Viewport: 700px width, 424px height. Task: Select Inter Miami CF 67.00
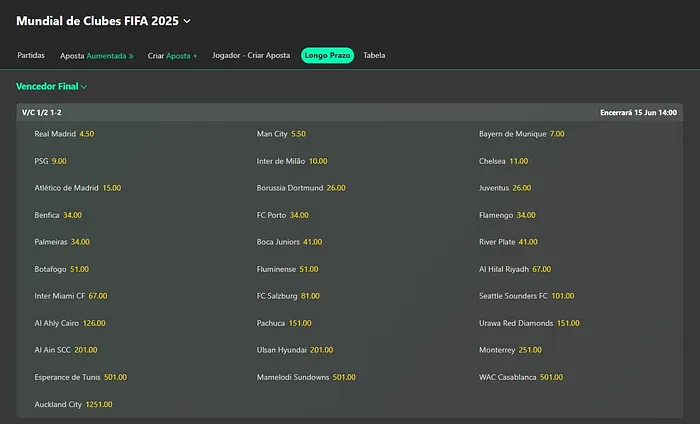click(71, 296)
